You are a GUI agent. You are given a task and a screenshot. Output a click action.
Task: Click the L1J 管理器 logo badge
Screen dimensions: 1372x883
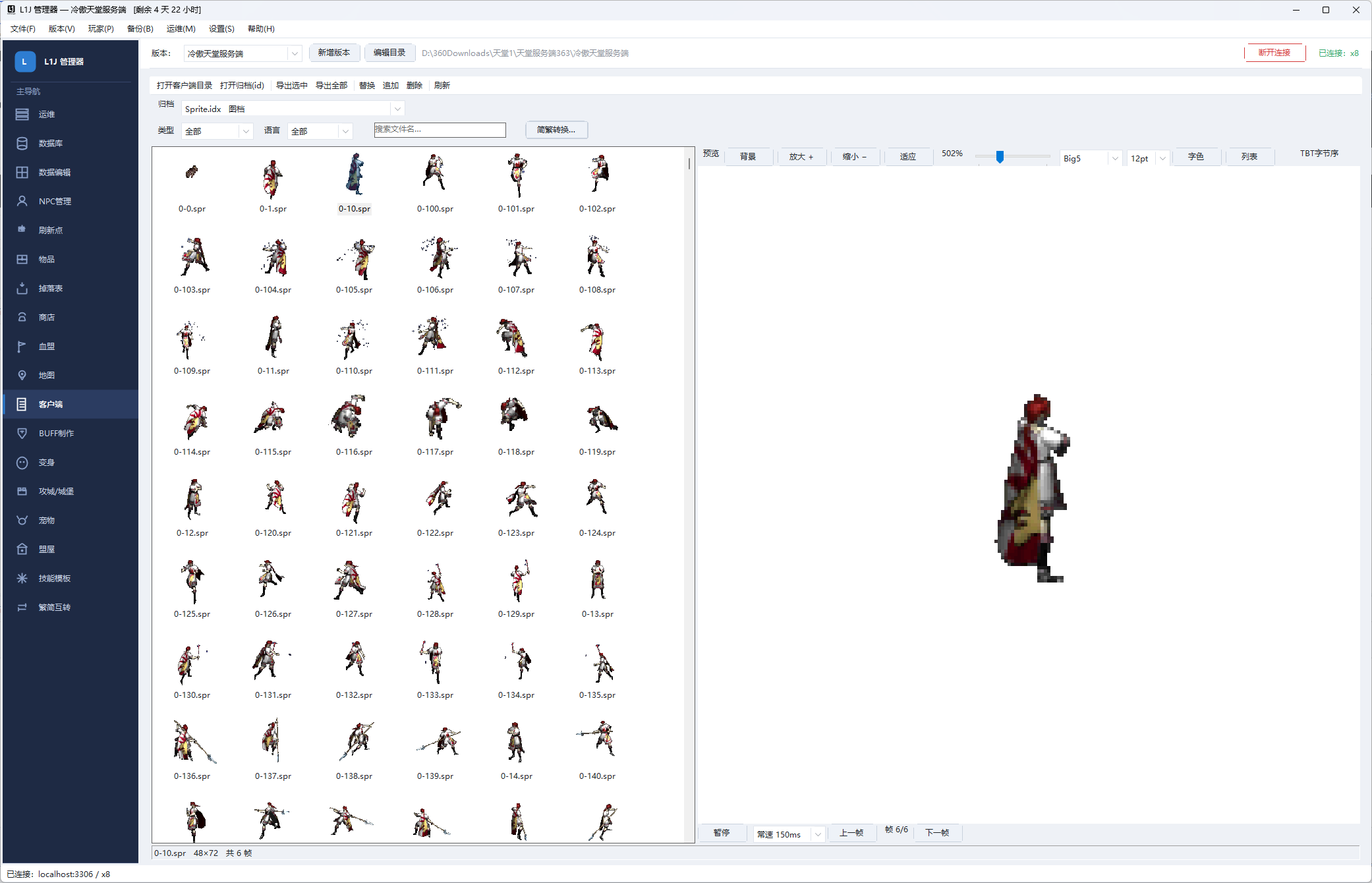(25, 61)
